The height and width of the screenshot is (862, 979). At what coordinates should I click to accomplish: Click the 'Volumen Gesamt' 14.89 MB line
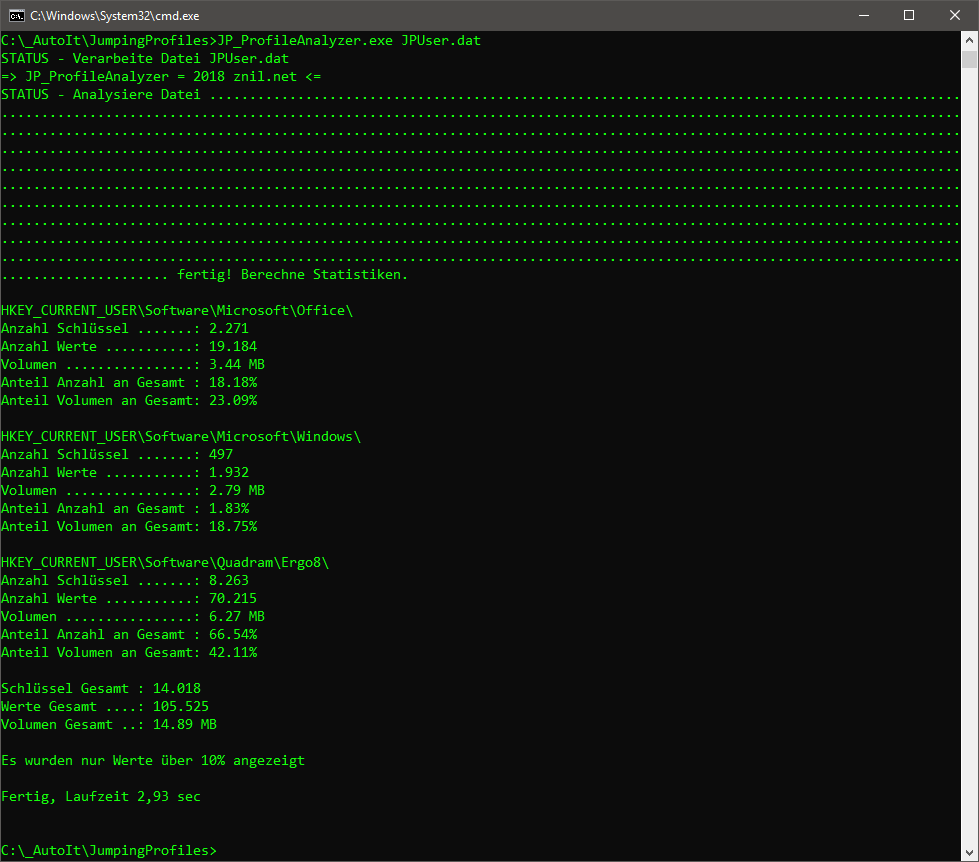click(109, 724)
